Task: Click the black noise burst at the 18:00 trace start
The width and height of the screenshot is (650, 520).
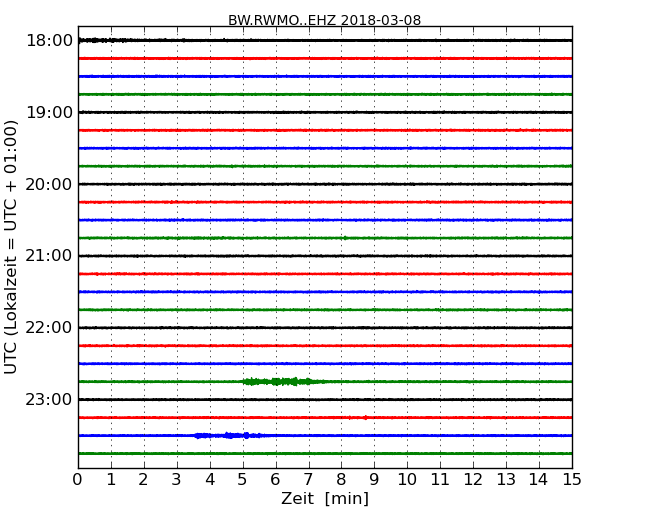Action: (104, 40)
